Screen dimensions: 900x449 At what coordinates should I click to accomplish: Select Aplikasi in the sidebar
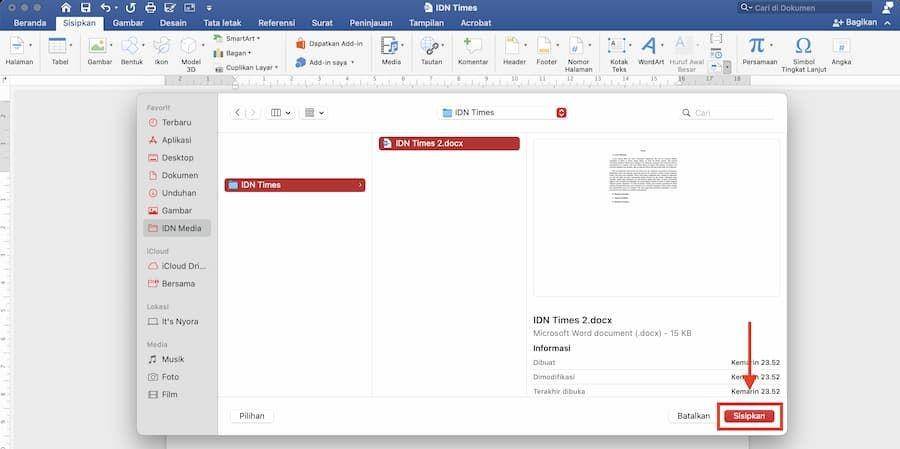click(177, 140)
